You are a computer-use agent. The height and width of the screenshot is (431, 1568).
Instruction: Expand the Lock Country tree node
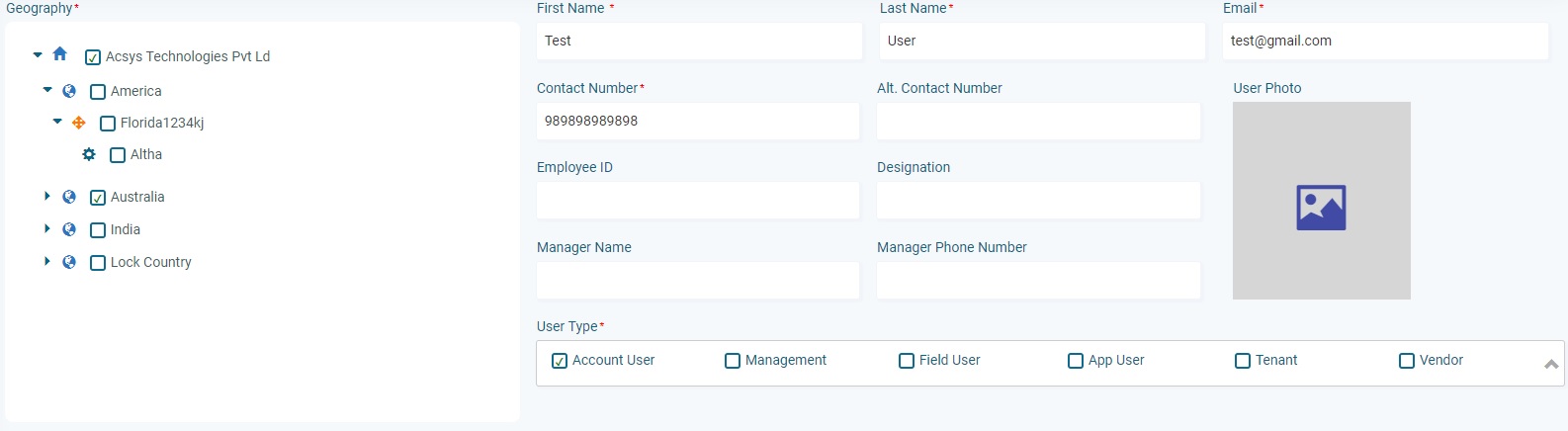tap(46, 261)
